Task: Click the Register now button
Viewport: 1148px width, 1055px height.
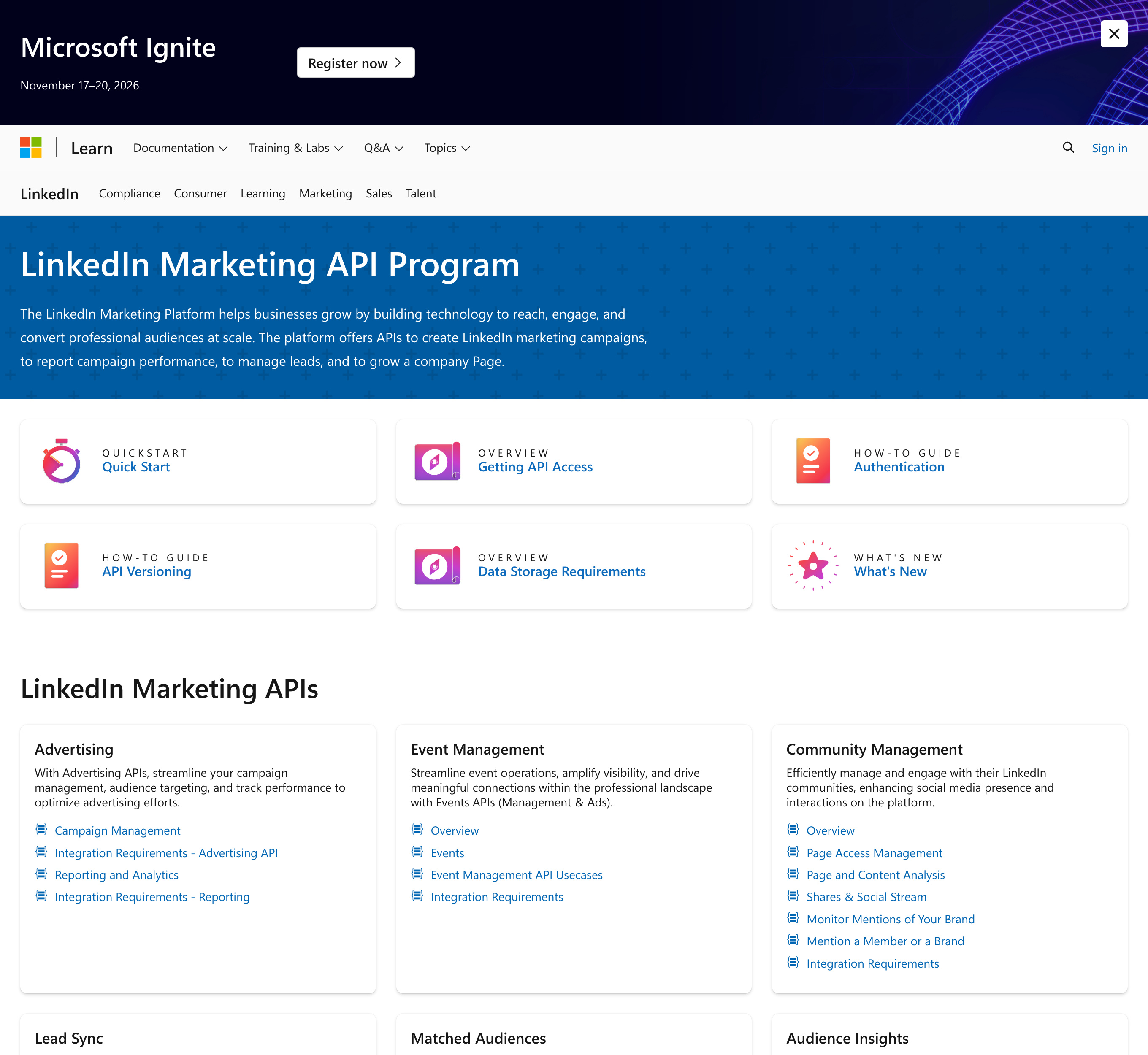Action: [356, 63]
